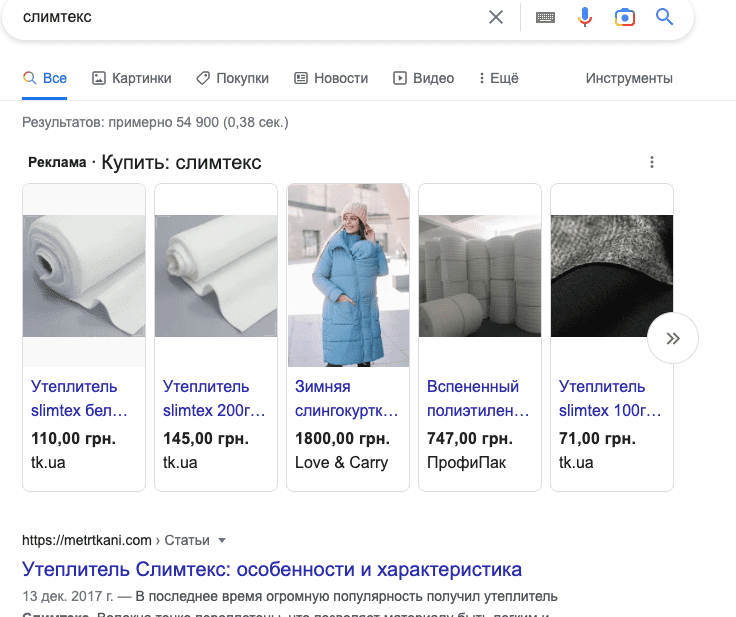
Task: Open the white slimtex roll image for 110,00 грн.
Action: pyautogui.click(x=84, y=276)
